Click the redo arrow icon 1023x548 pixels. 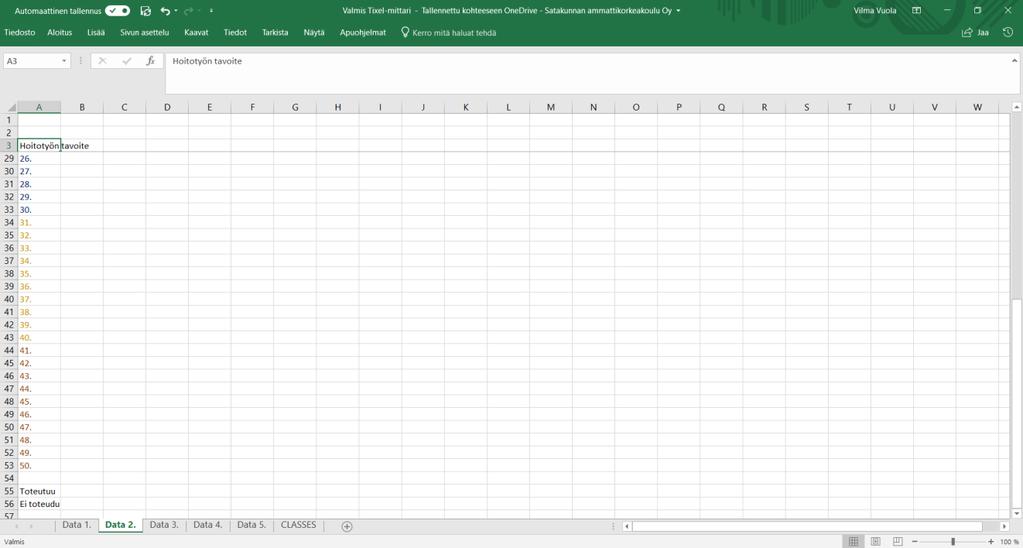189,11
